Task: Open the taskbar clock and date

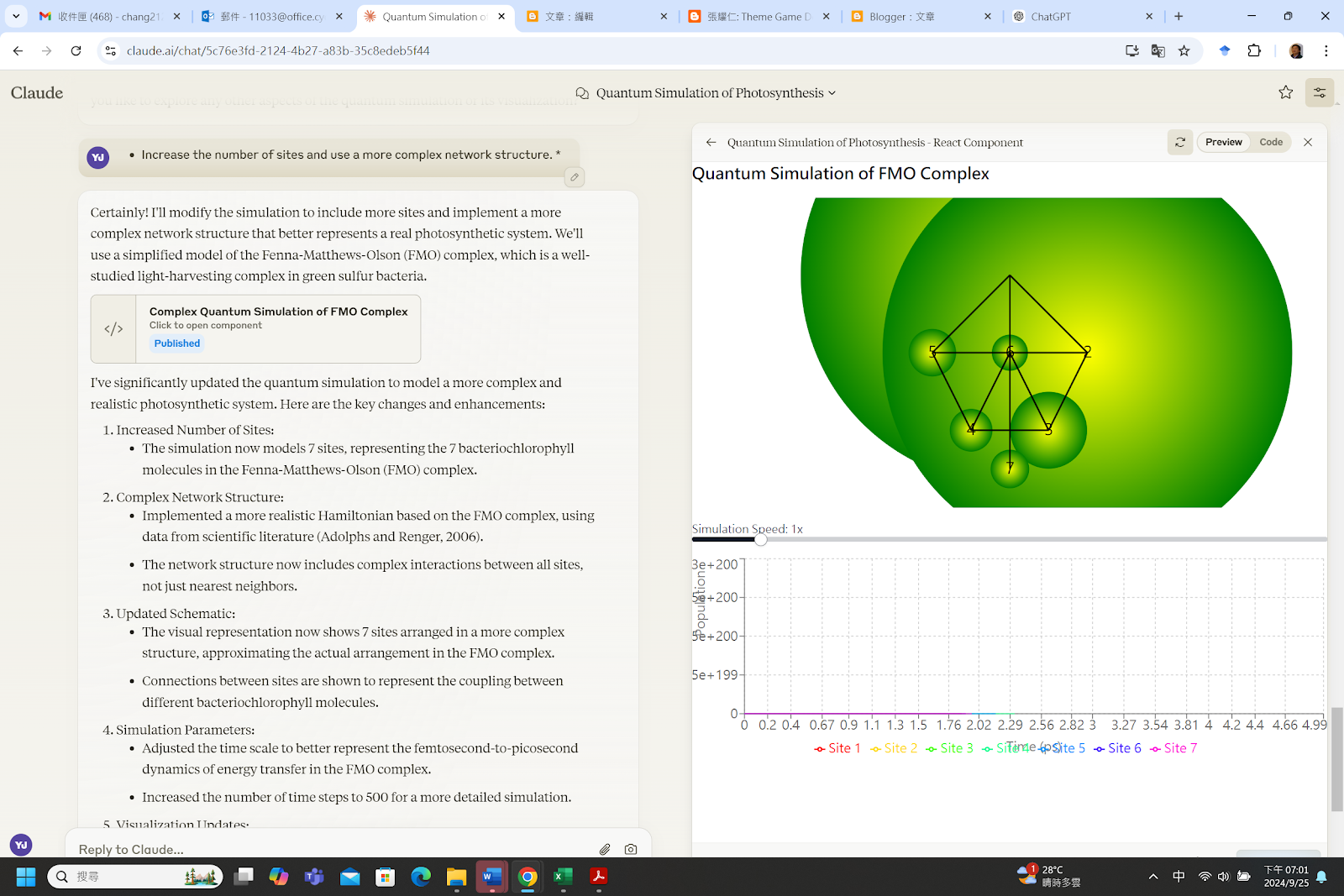Action: 1286,877
